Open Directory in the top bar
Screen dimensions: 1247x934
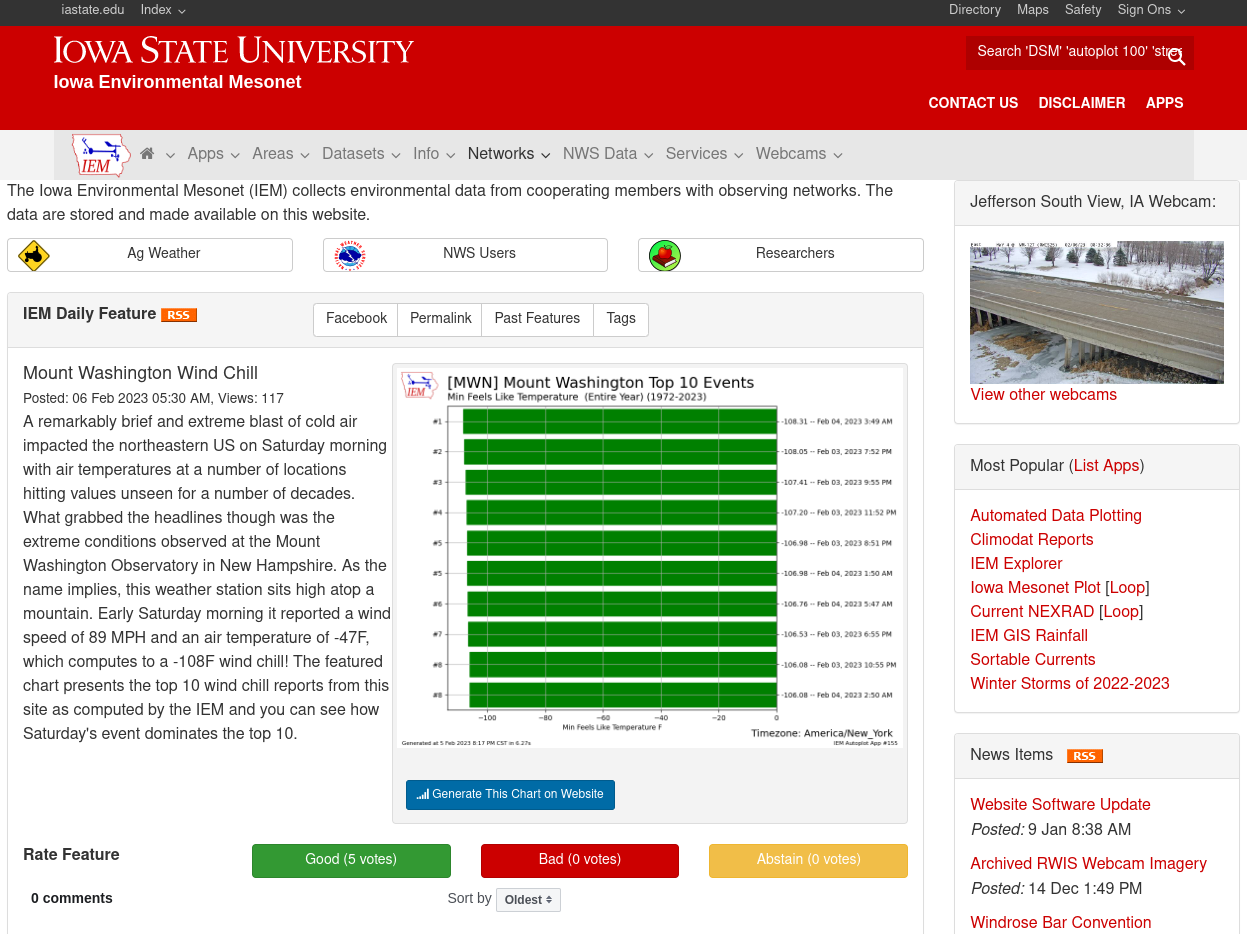(975, 10)
